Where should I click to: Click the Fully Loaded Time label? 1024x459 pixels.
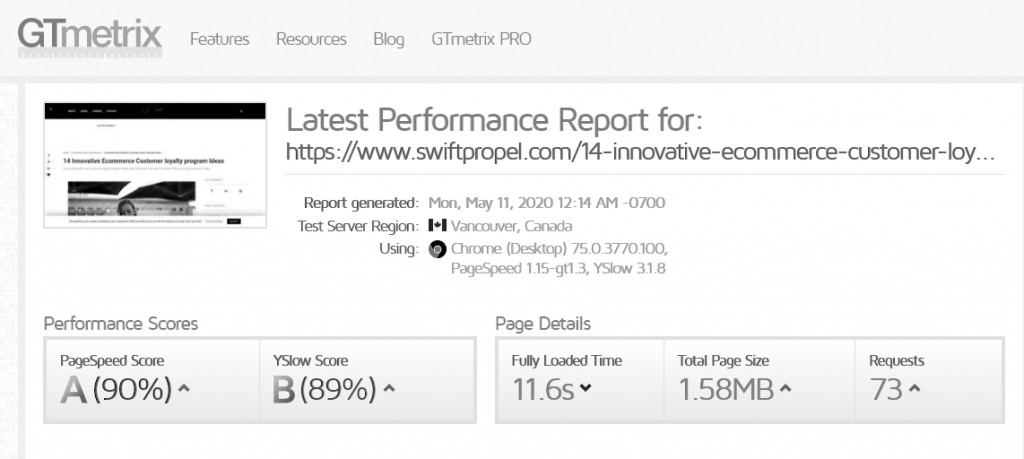(566, 361)
